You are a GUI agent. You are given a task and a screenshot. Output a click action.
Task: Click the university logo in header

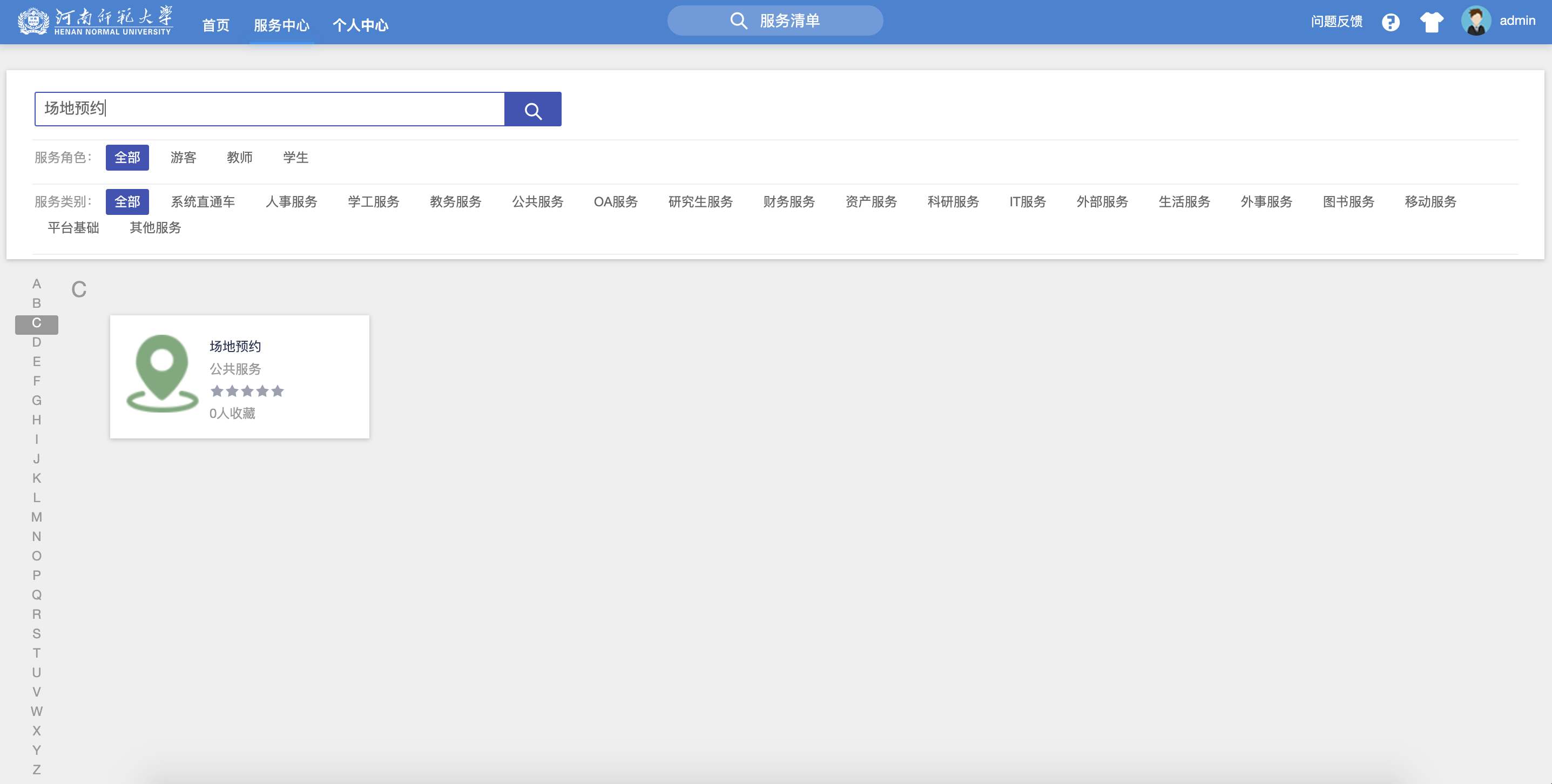(x=95, y=22)
